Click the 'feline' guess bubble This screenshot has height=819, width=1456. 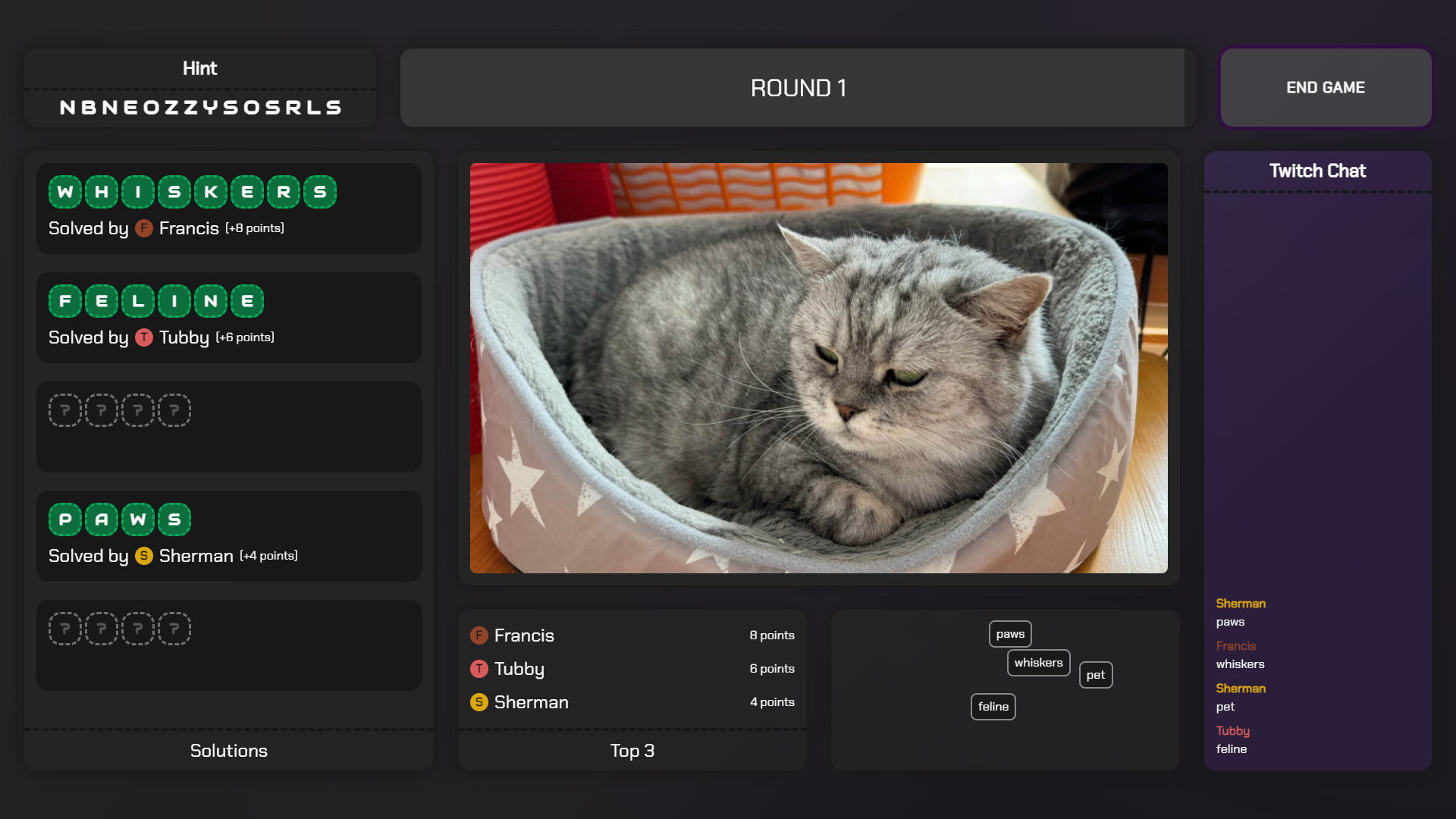click(x=993, y=707)
